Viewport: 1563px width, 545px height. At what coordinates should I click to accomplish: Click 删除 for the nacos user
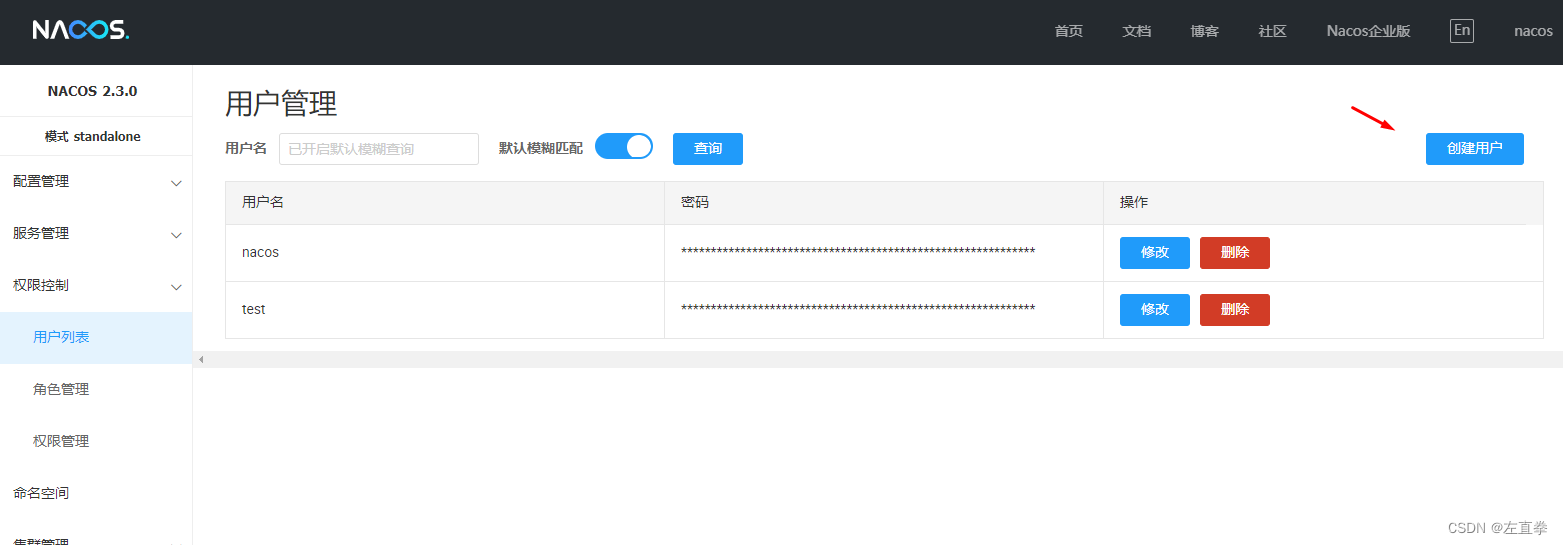[1235, 253]
